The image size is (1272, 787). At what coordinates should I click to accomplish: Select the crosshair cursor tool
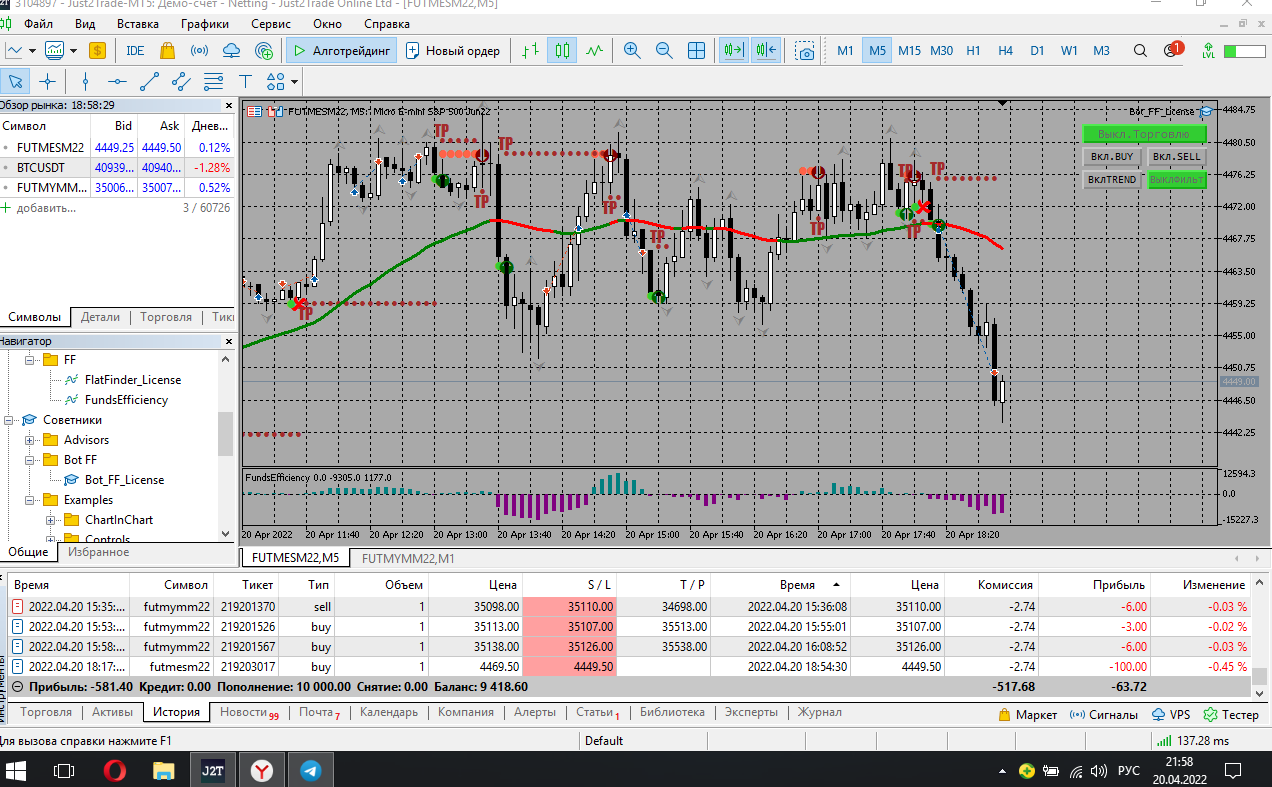click(47, 81)
